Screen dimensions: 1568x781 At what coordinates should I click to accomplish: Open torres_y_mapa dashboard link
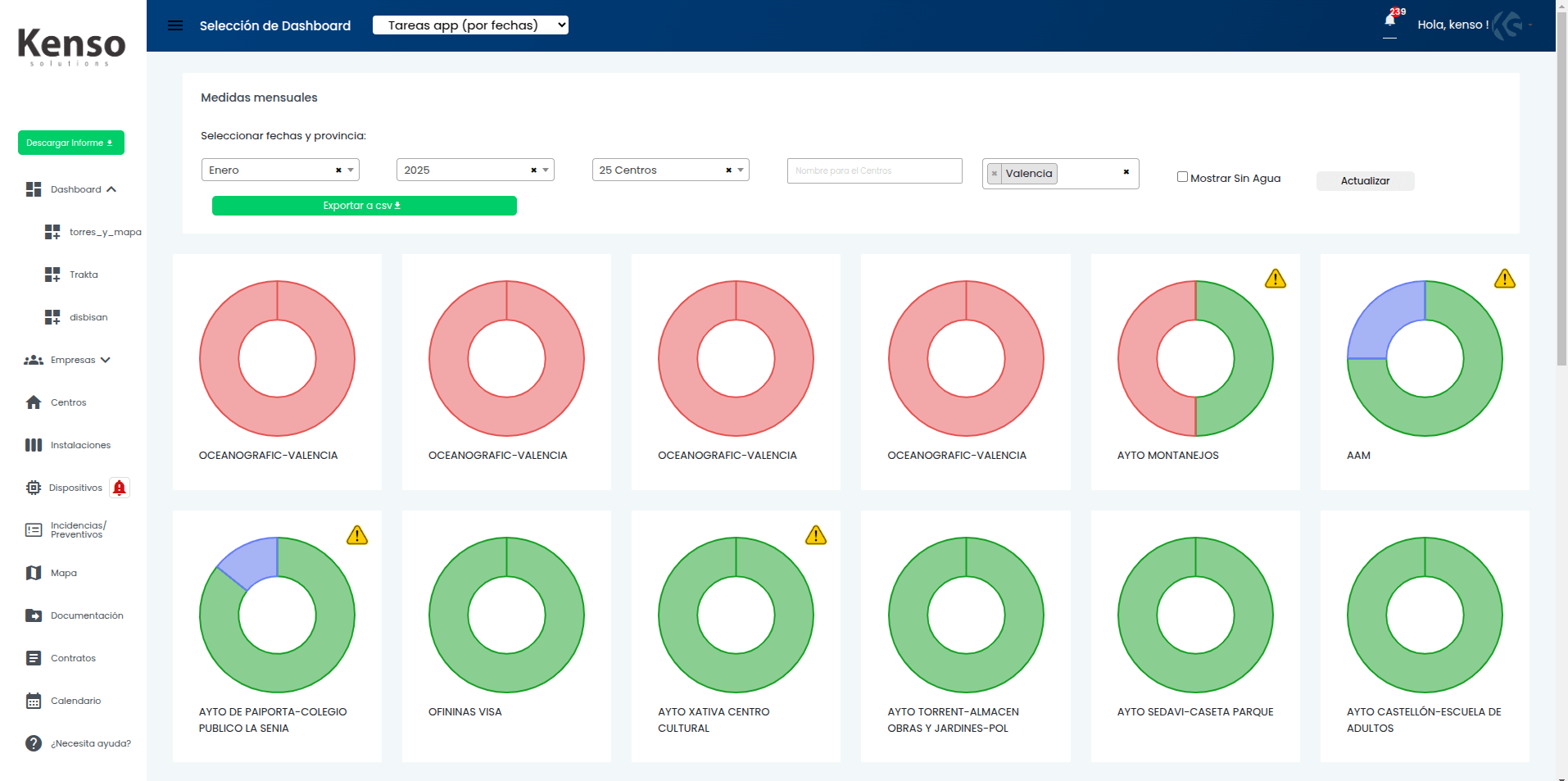tap(106, 232)
